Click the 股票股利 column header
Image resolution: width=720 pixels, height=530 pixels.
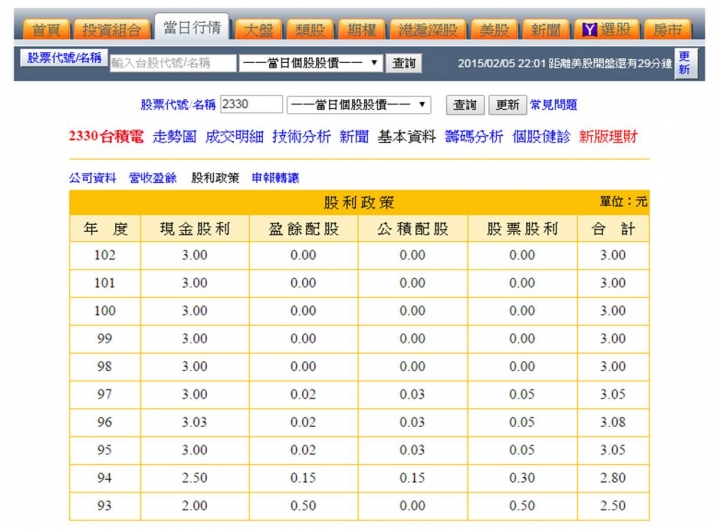click(522, 229)
